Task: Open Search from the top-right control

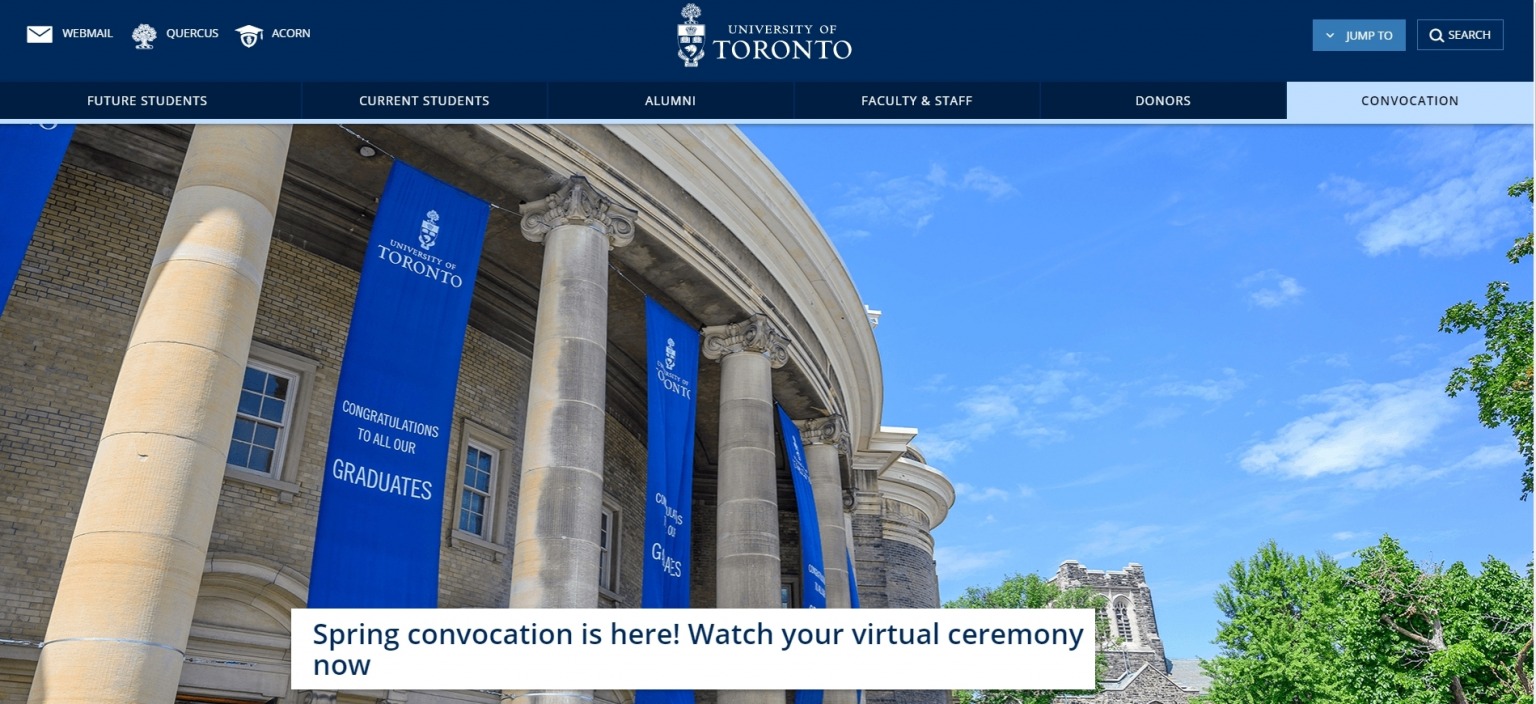Action: pyautogui.click(x=1459, y=34)
